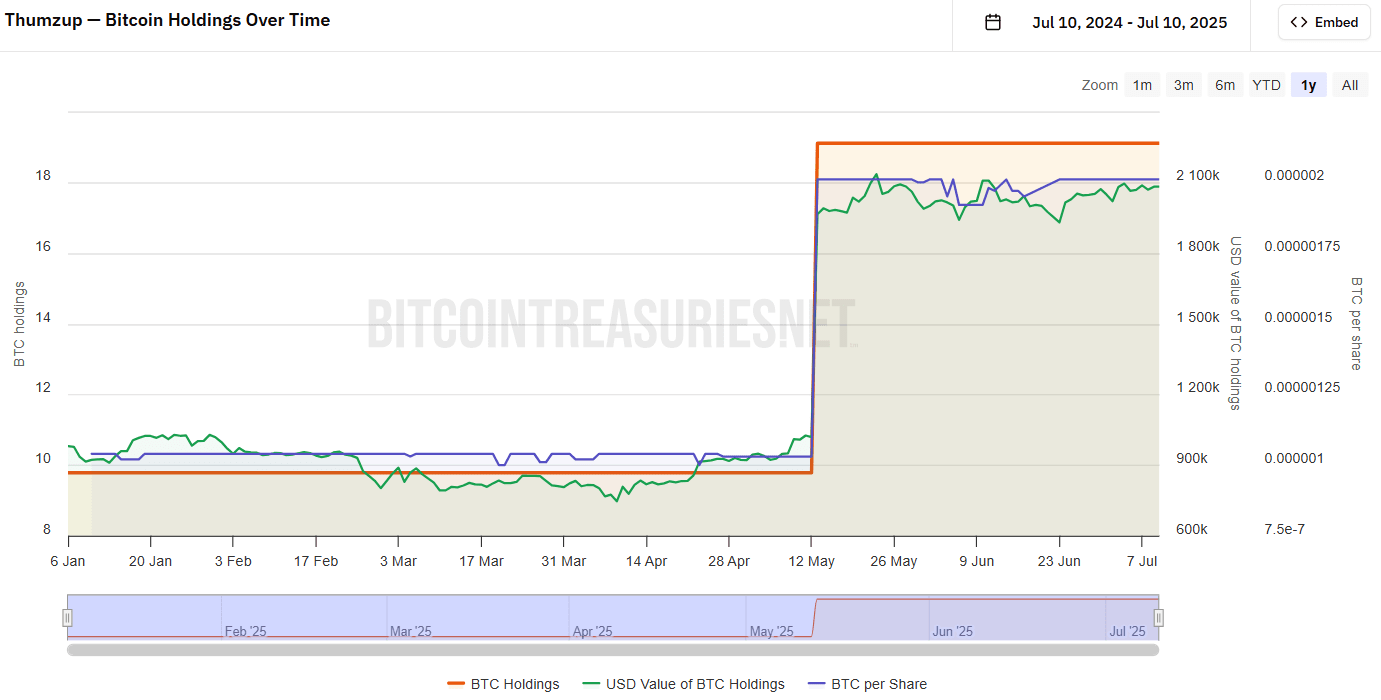The height and width of the screenshot is (700, 1381).
Task: Open the calendar date picker icon
Action: 993,22
